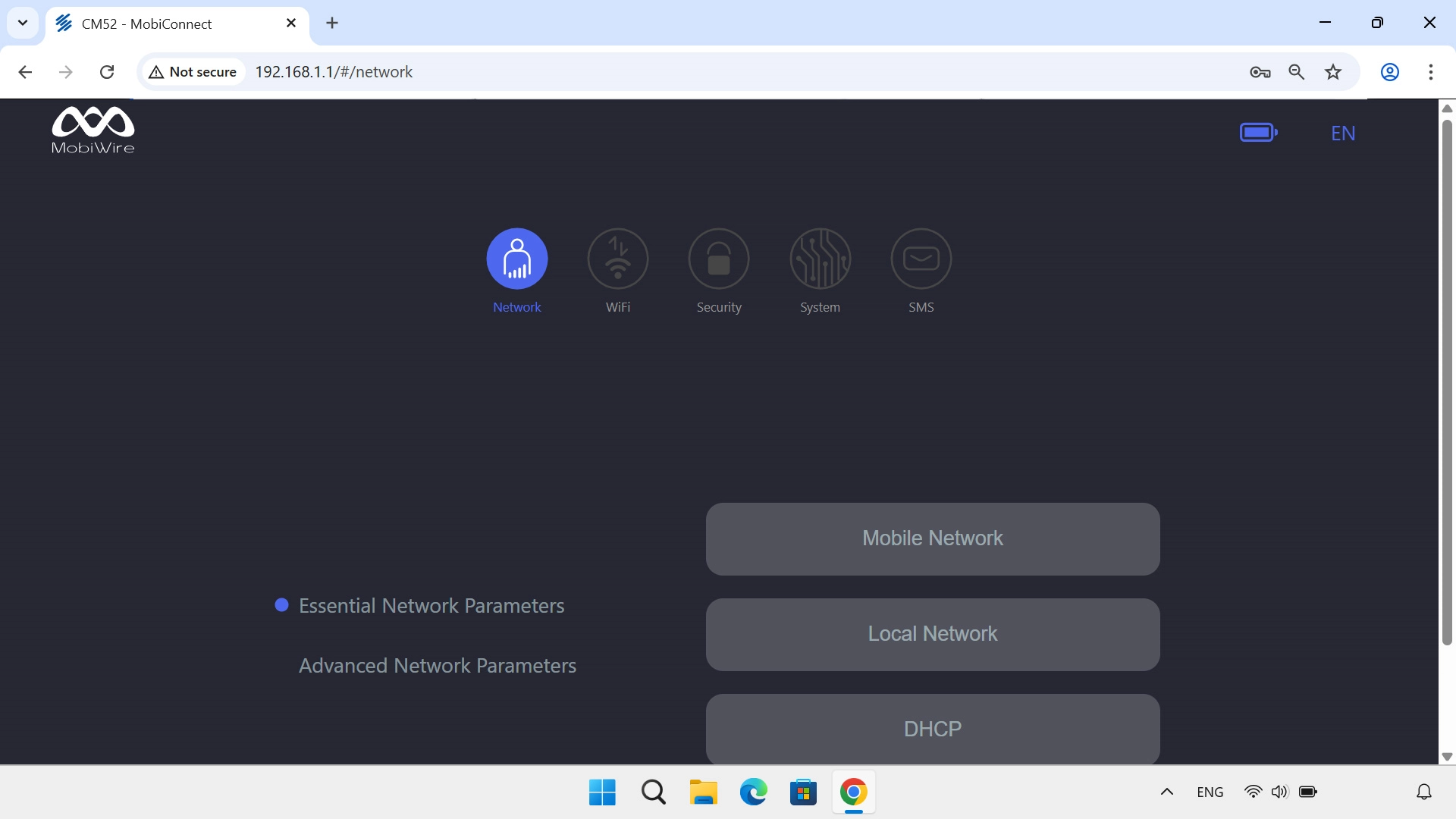Adjust volume from the system tray
The height and width of the screenshot is (819, 1456).
click(x=1279, y=791)
